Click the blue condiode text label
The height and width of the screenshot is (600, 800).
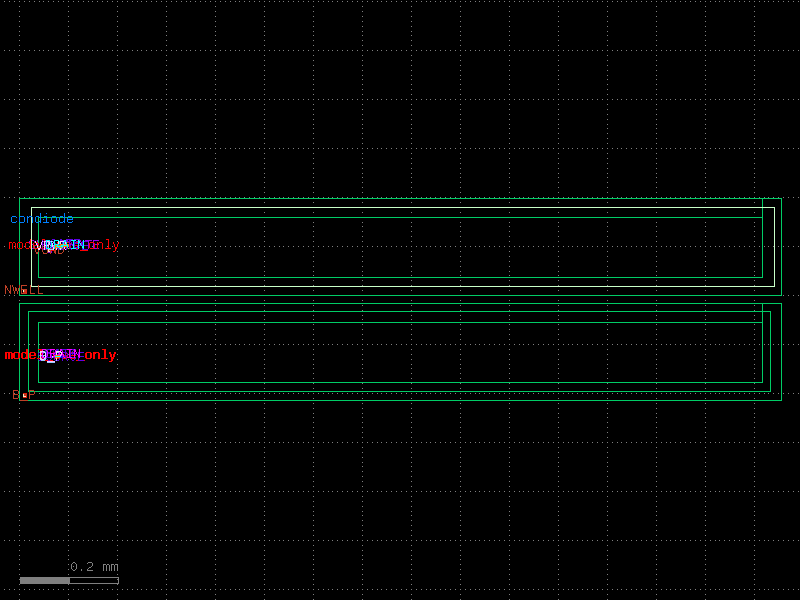coord(42,219)
